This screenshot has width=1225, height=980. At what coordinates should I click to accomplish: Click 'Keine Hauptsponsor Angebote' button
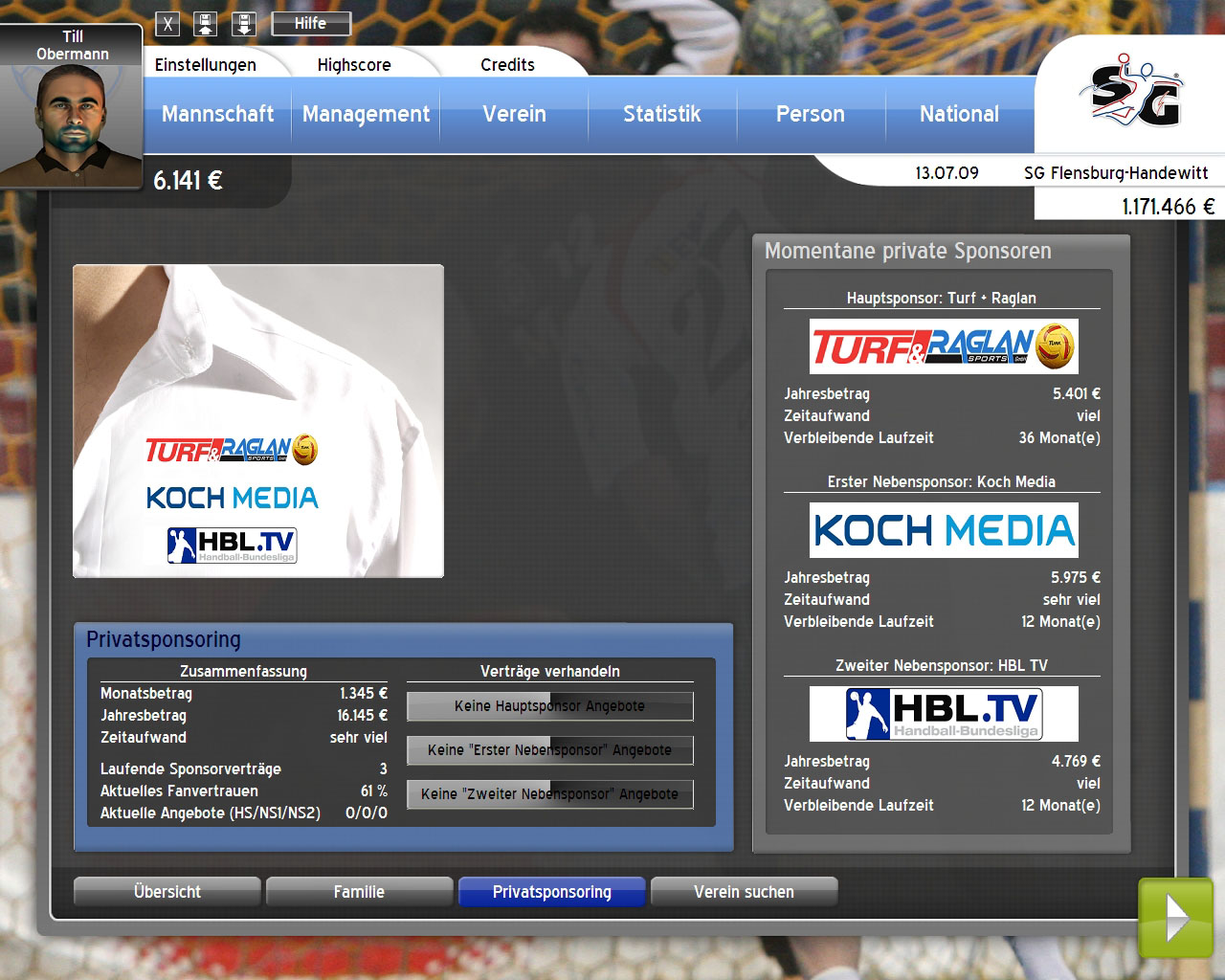click(549, 706)
